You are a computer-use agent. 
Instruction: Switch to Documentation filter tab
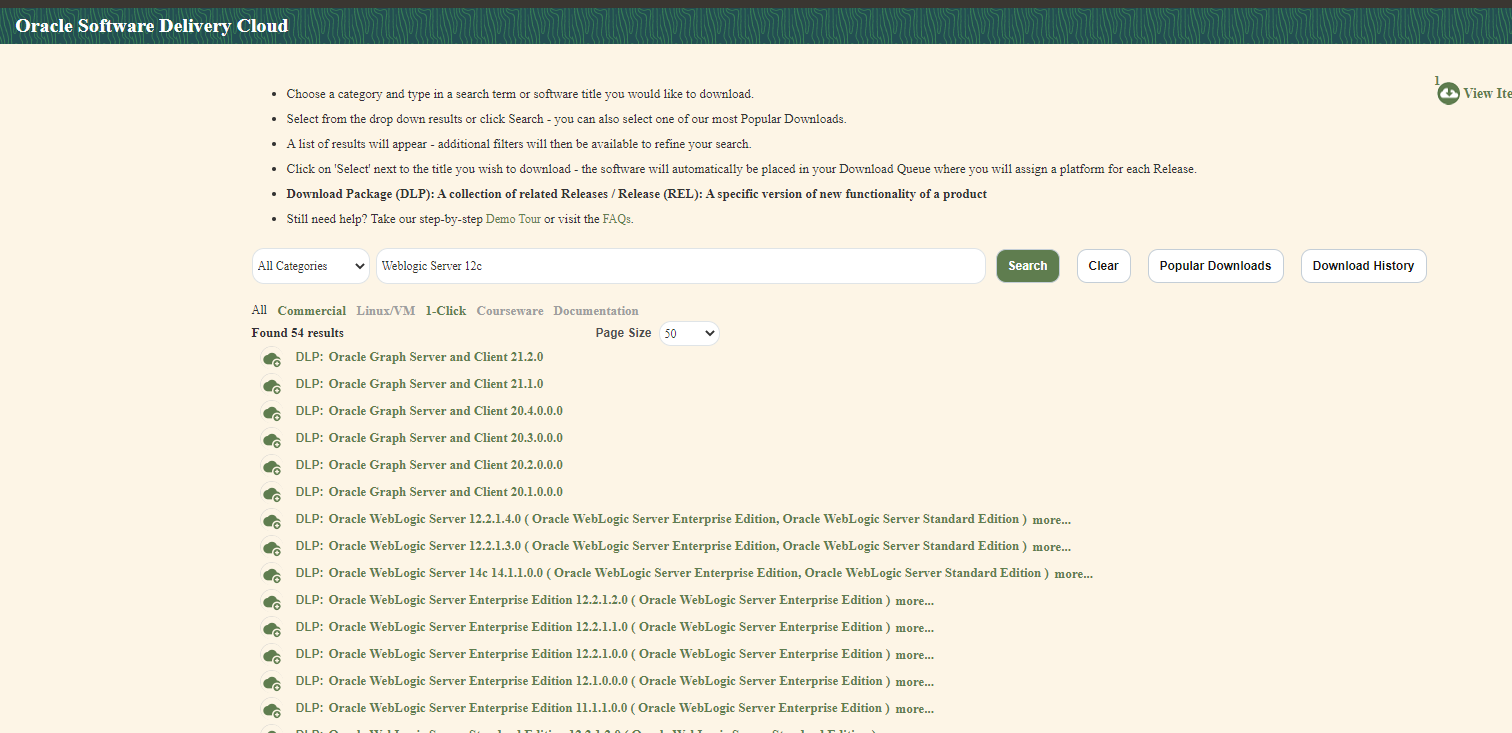[x=596, y=311]
